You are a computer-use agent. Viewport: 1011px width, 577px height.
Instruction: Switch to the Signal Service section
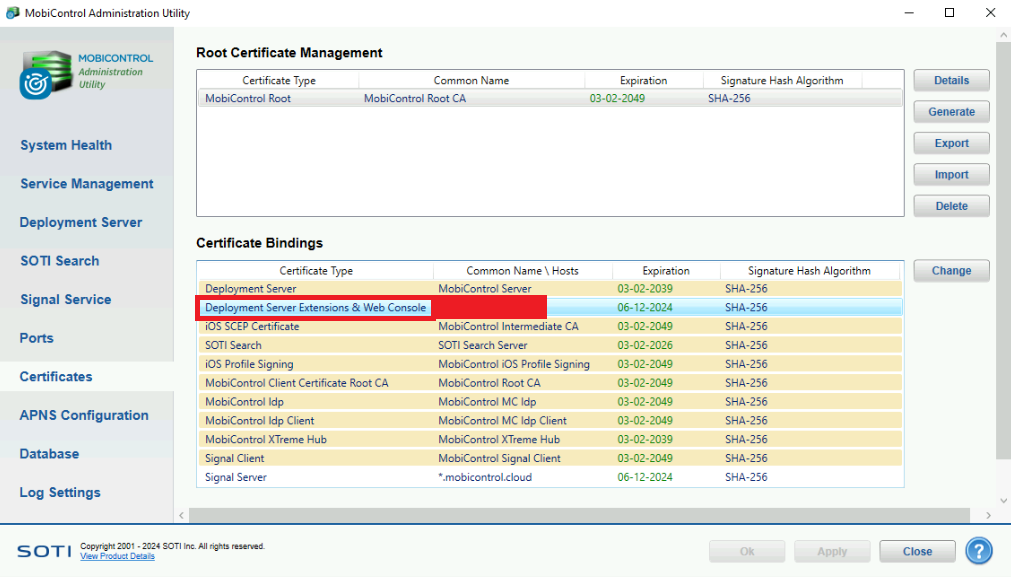click(x=65, y=300)
